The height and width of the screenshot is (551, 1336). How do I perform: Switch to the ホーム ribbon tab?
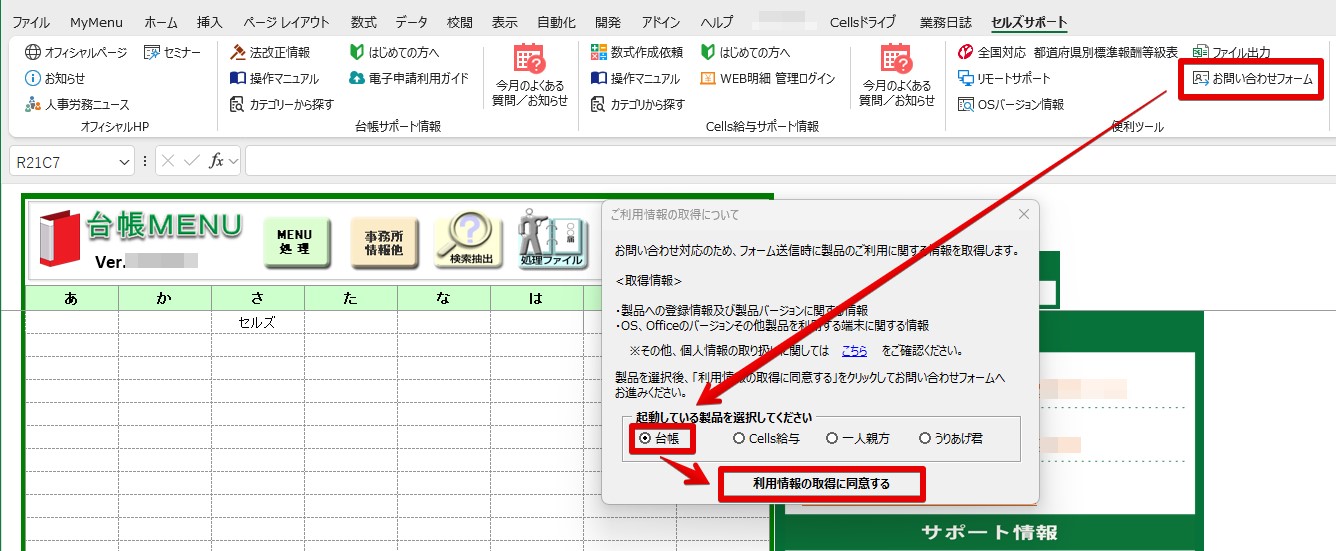(161, 22)
